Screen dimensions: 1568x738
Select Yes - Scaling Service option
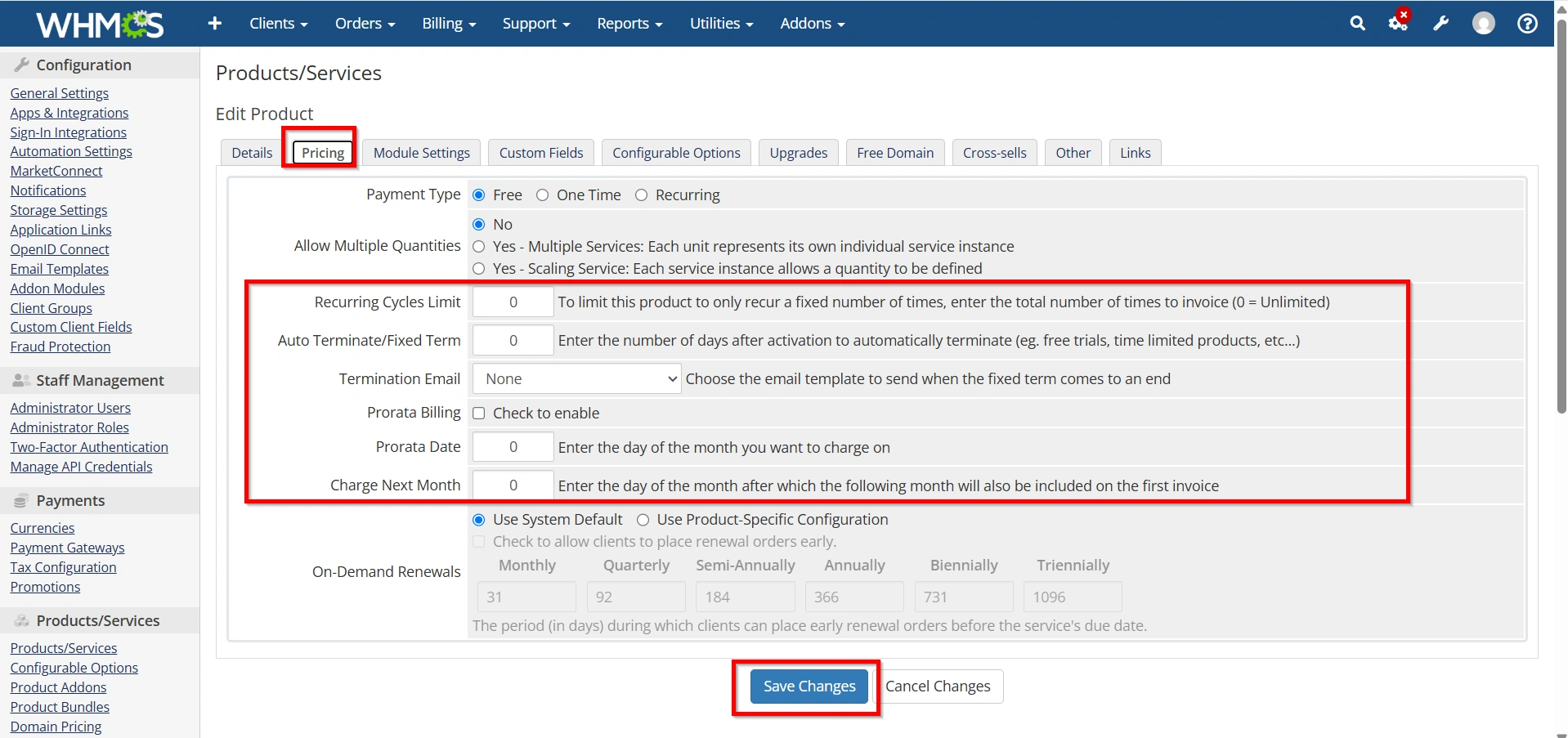479,269
